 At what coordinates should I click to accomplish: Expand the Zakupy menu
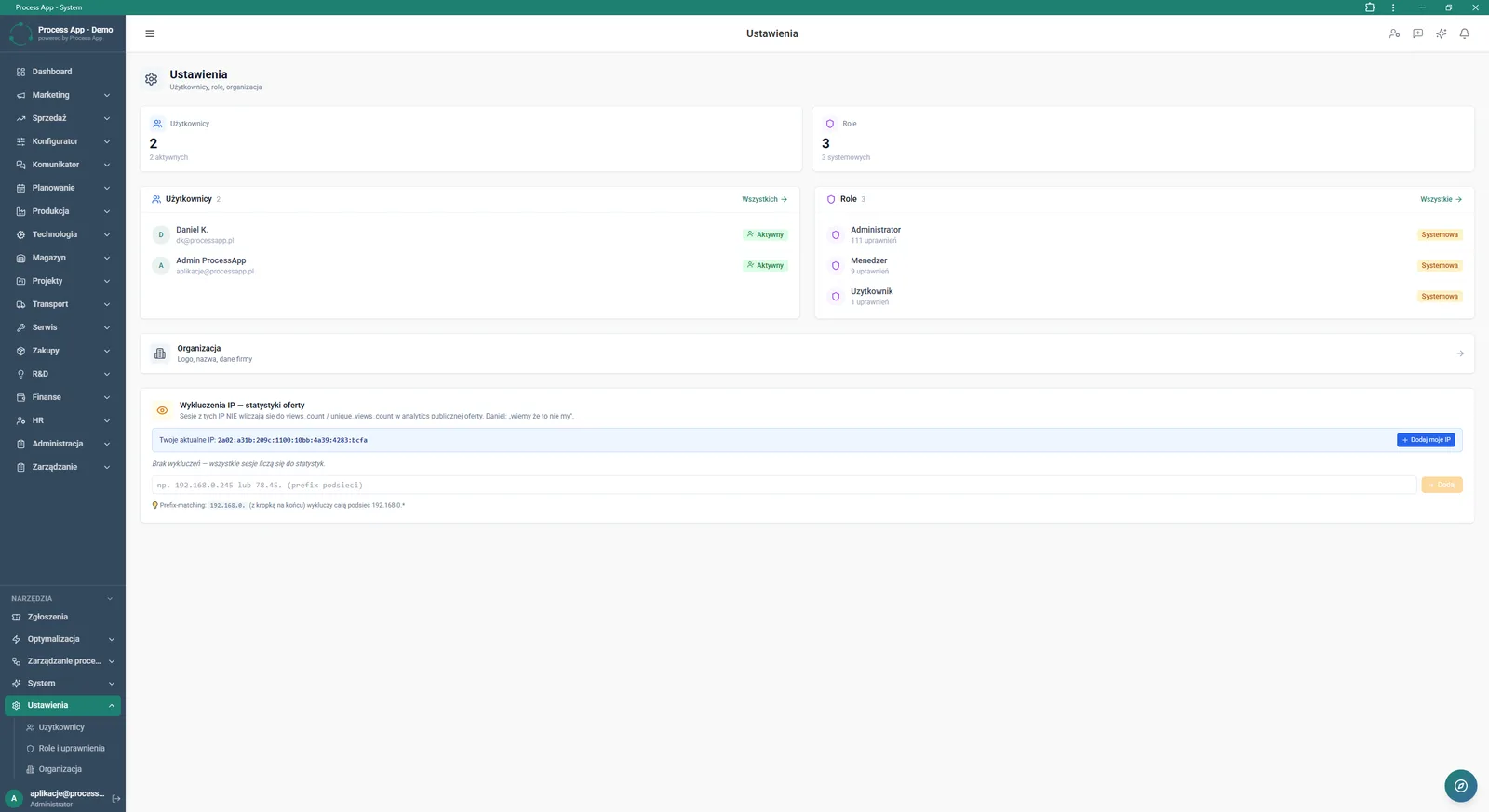tap(62, 351)
